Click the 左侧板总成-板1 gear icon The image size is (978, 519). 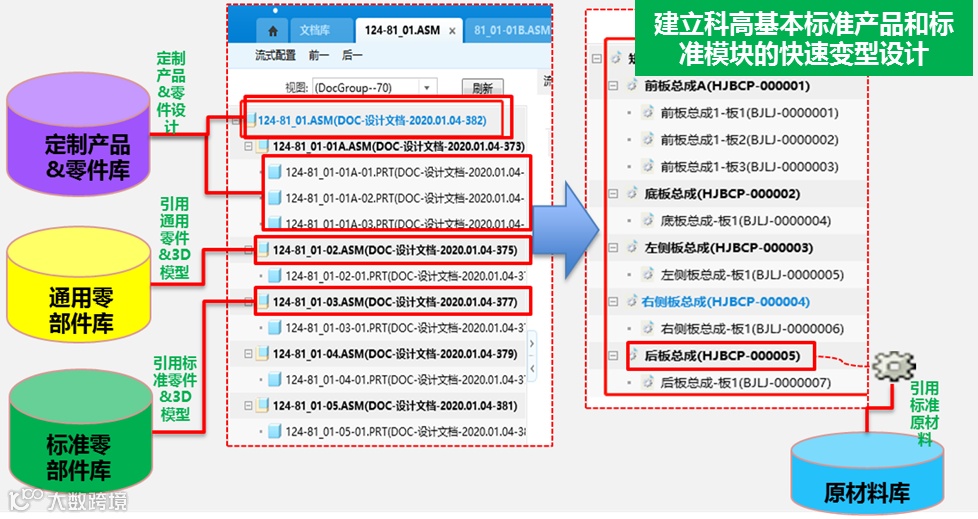click(x=647, y=274)
